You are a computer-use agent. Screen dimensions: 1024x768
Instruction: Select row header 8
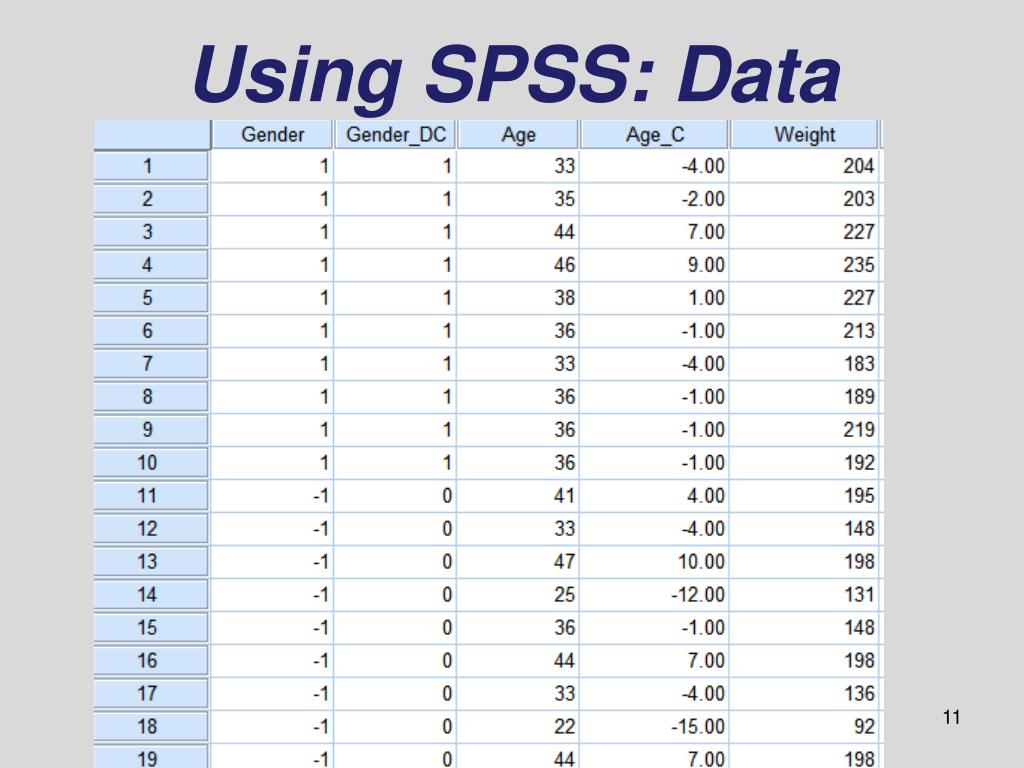point(151,396)
